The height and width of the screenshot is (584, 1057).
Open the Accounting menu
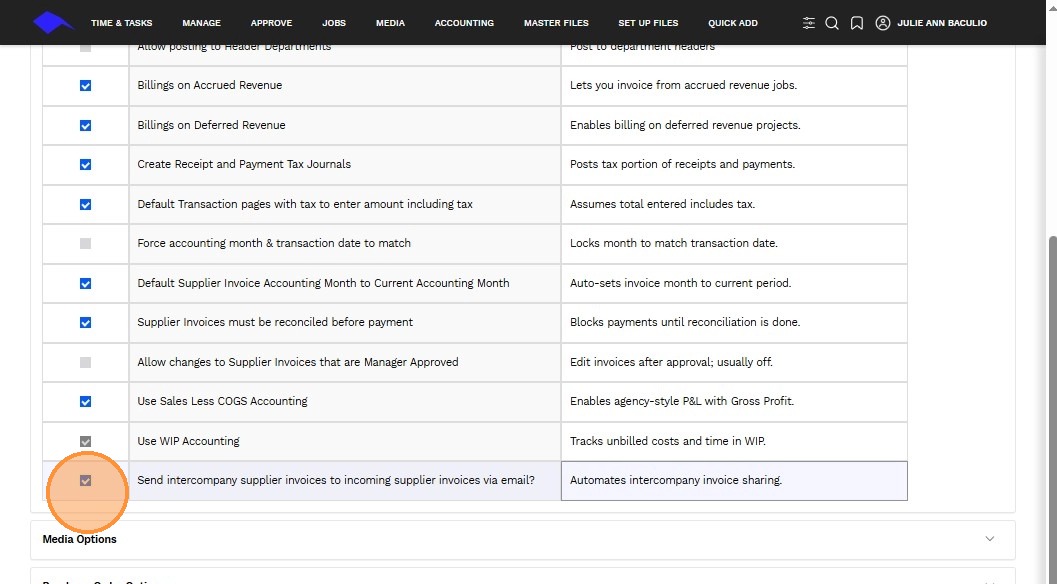(x=464, y=23)
